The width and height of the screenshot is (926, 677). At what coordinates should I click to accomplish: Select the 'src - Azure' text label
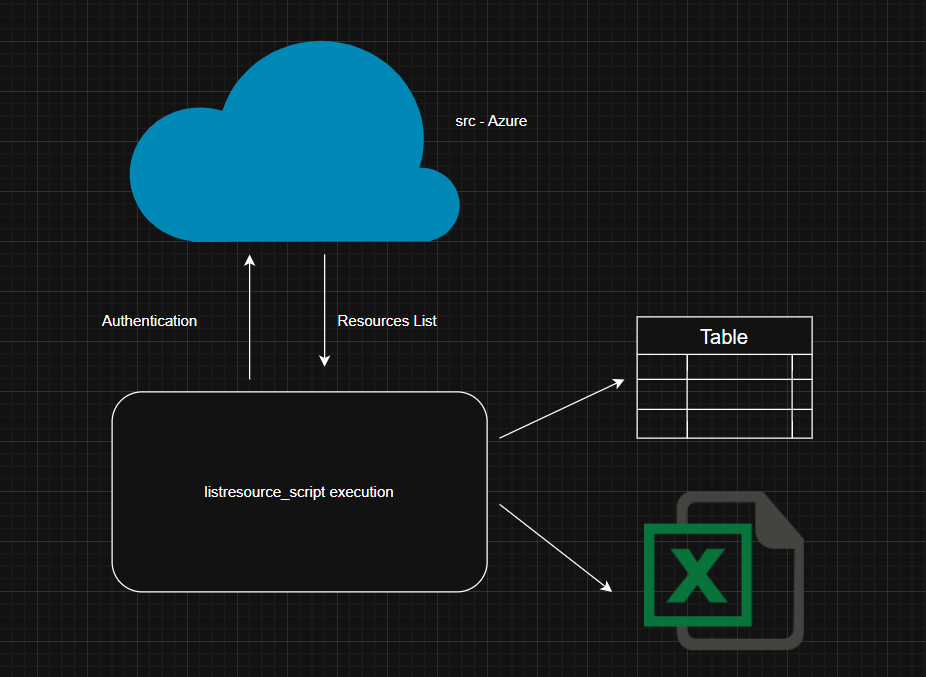point(491,120)
